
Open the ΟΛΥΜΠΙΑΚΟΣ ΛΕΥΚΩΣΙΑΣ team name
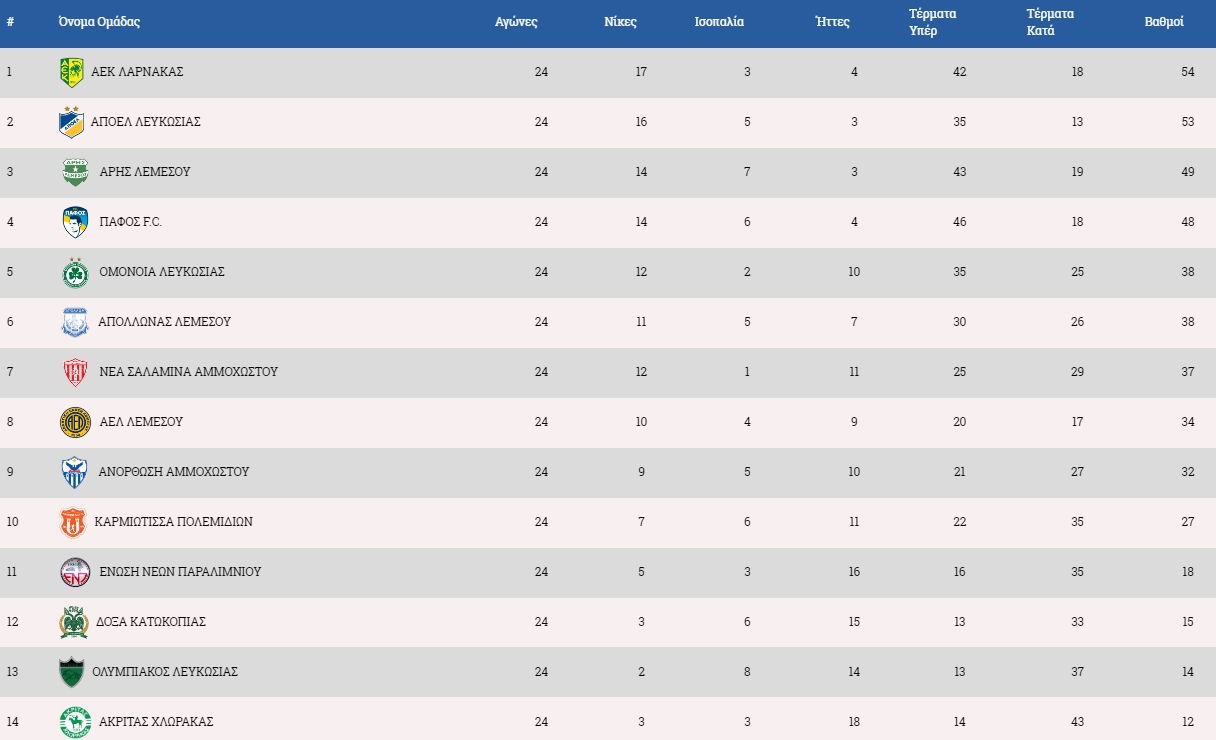[166, 672]
